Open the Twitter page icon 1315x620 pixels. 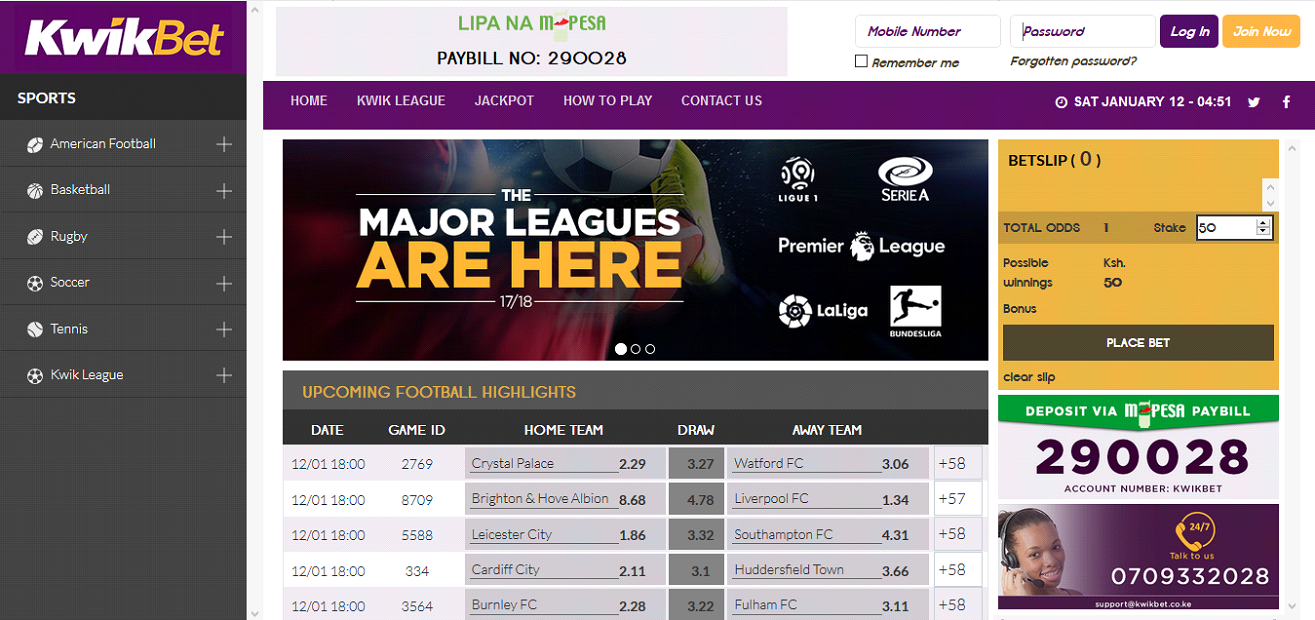pos(1254,102)
